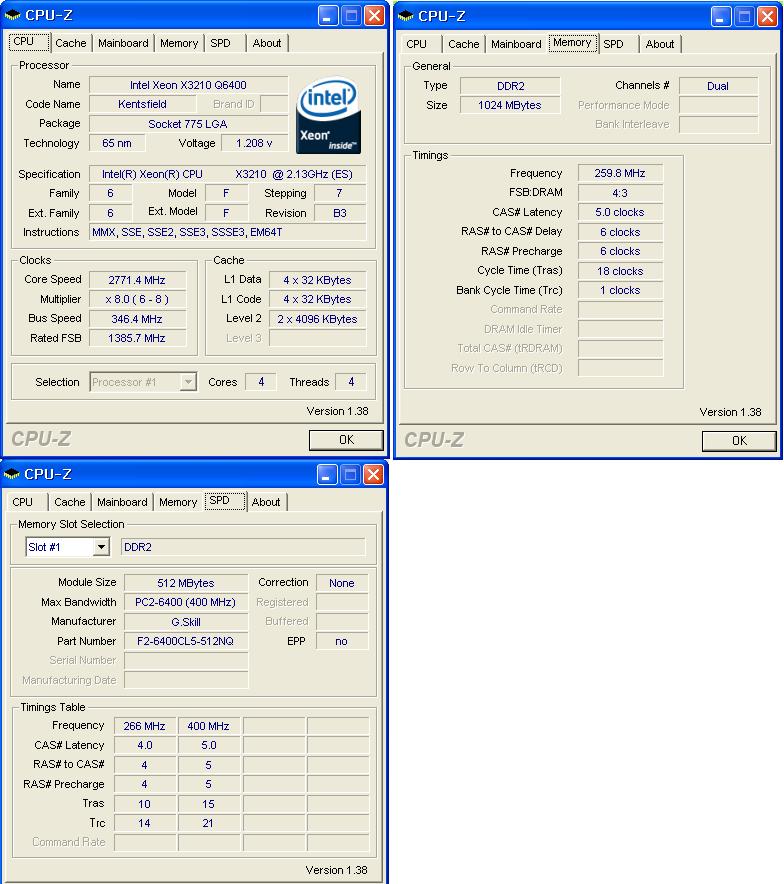Switch to Cache tab in the top-left window
The width and height of the screenshot is (784, 884).
click(71, 43)
